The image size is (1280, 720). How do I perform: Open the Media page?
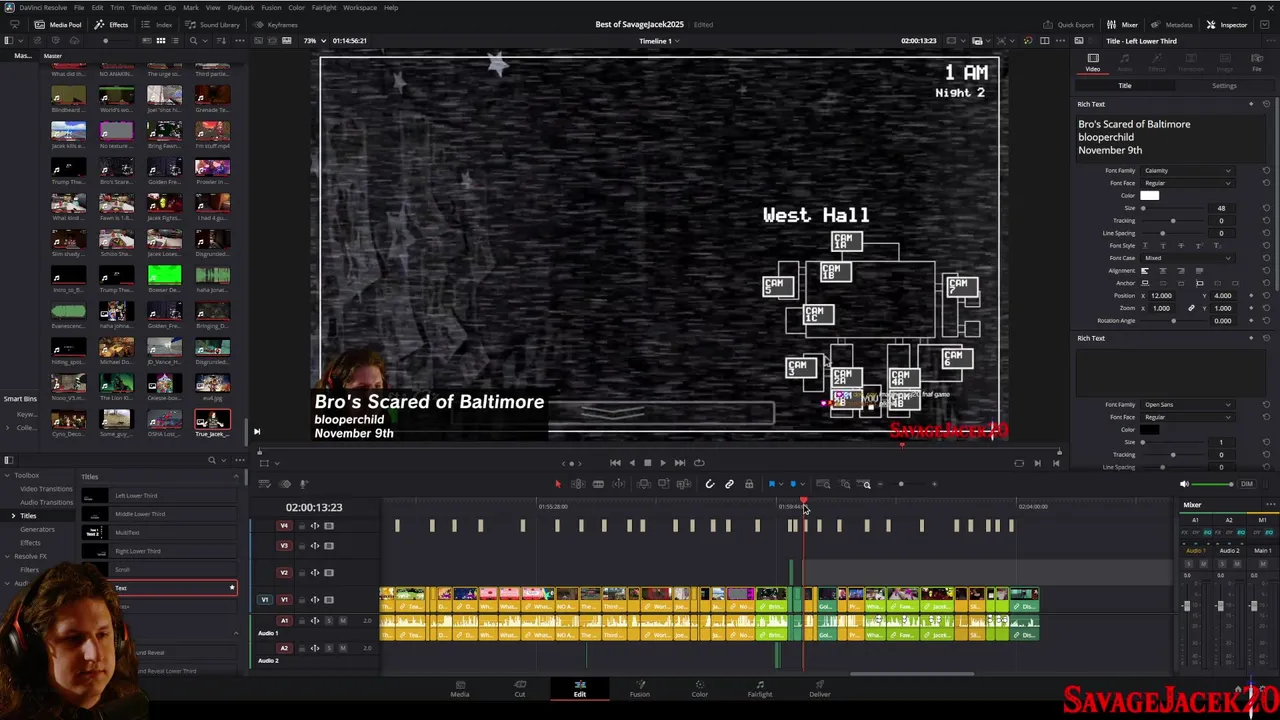pos(460,689)
